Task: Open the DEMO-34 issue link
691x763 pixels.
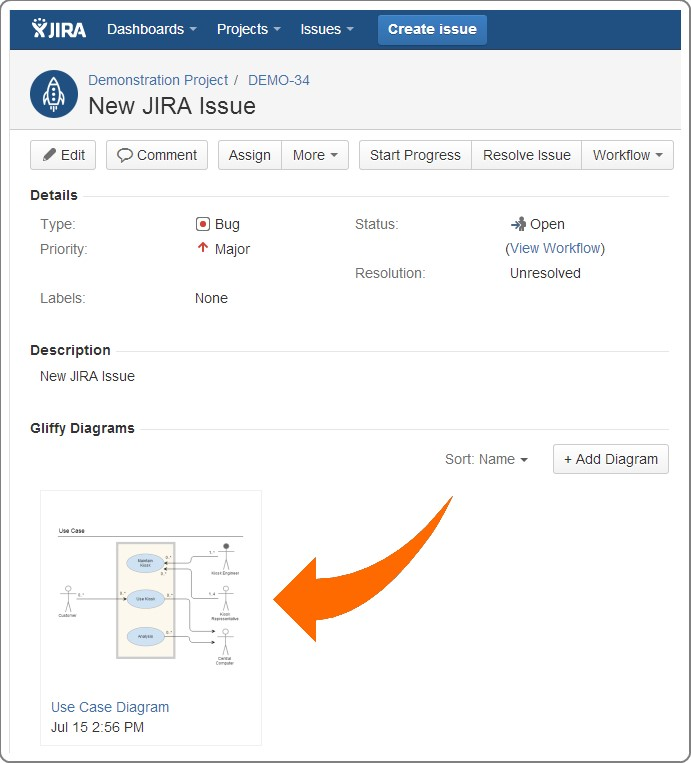Action: (x=279, y=80)
